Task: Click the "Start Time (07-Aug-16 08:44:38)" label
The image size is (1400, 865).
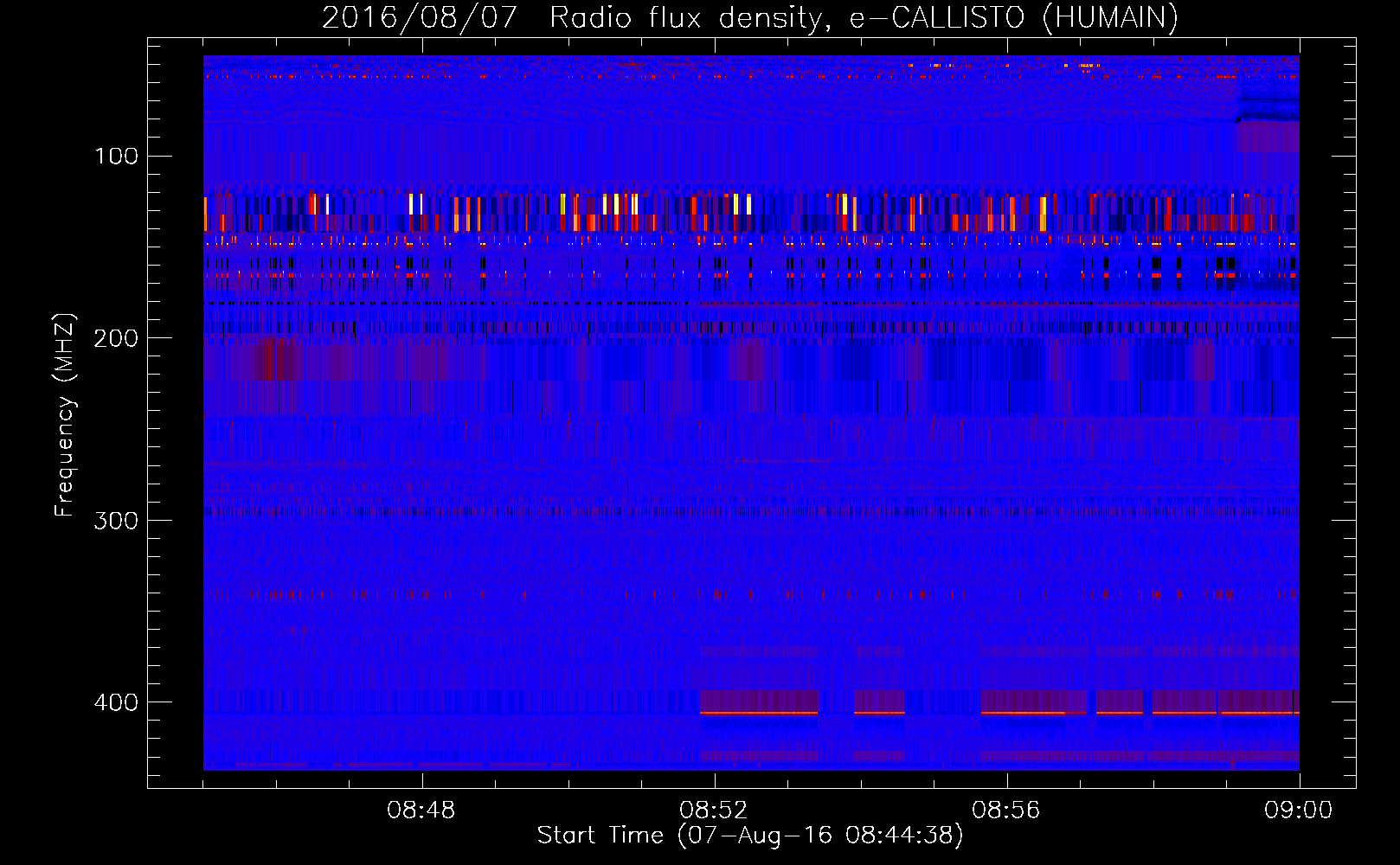Action: click(x=750, y=836)
